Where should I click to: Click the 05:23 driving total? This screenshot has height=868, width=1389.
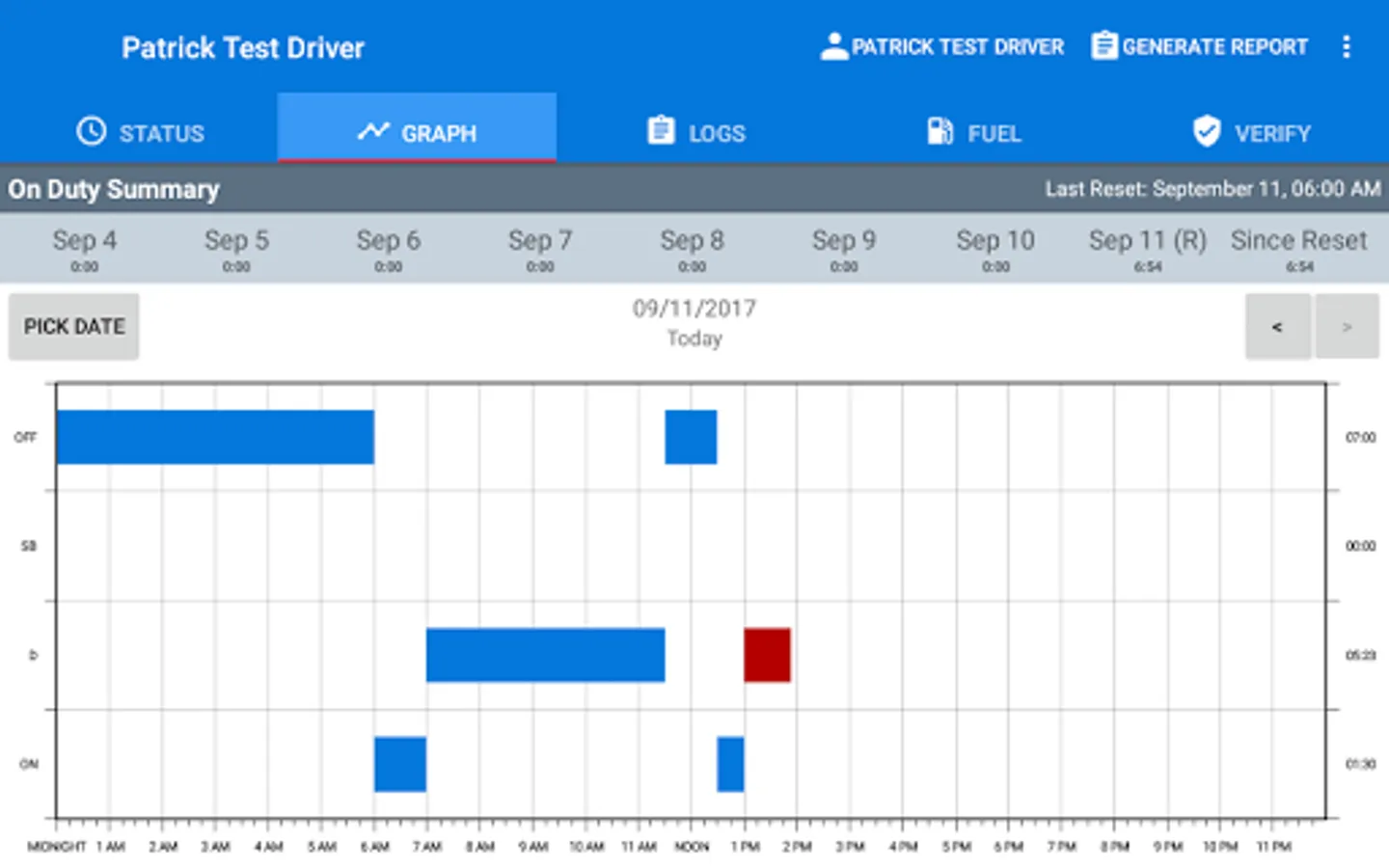[1360, 655]
